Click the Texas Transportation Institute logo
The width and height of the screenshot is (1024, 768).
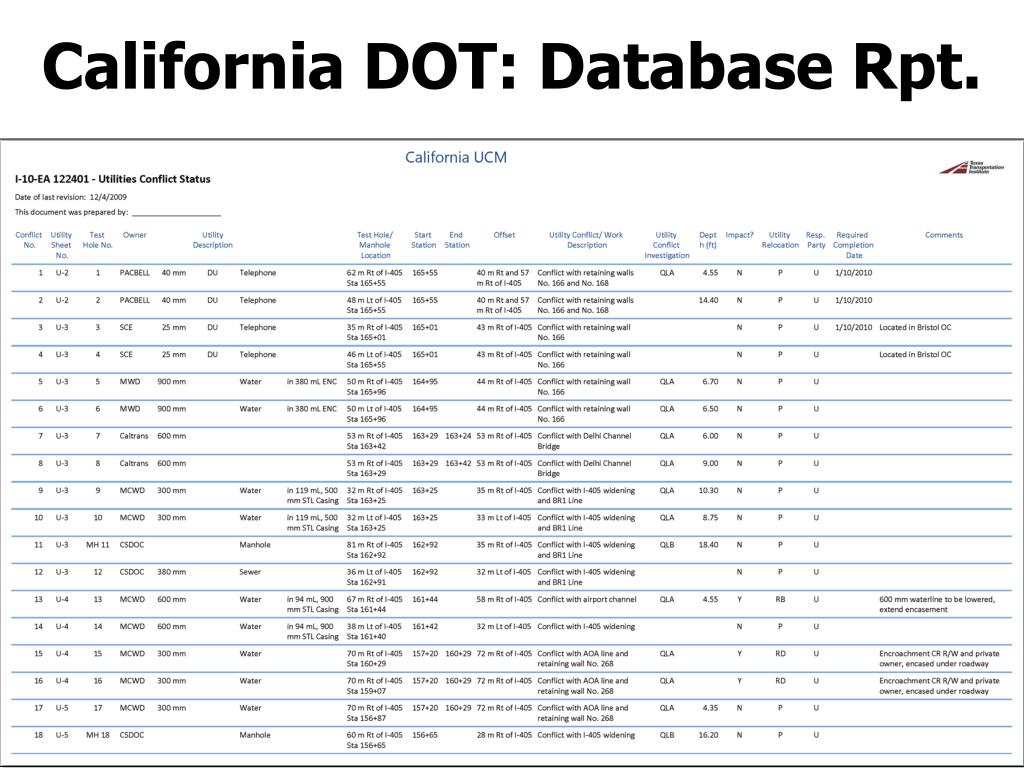tap(971, 167)
